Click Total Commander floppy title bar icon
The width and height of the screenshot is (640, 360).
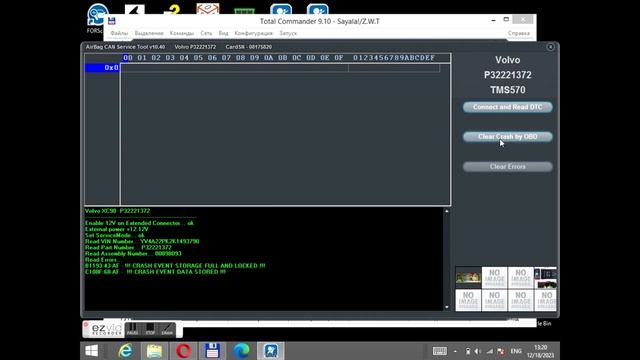112,21
